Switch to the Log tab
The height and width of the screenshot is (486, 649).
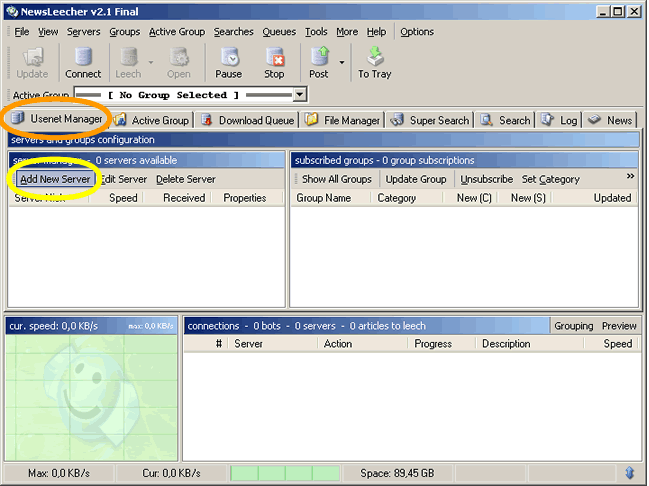560,120
